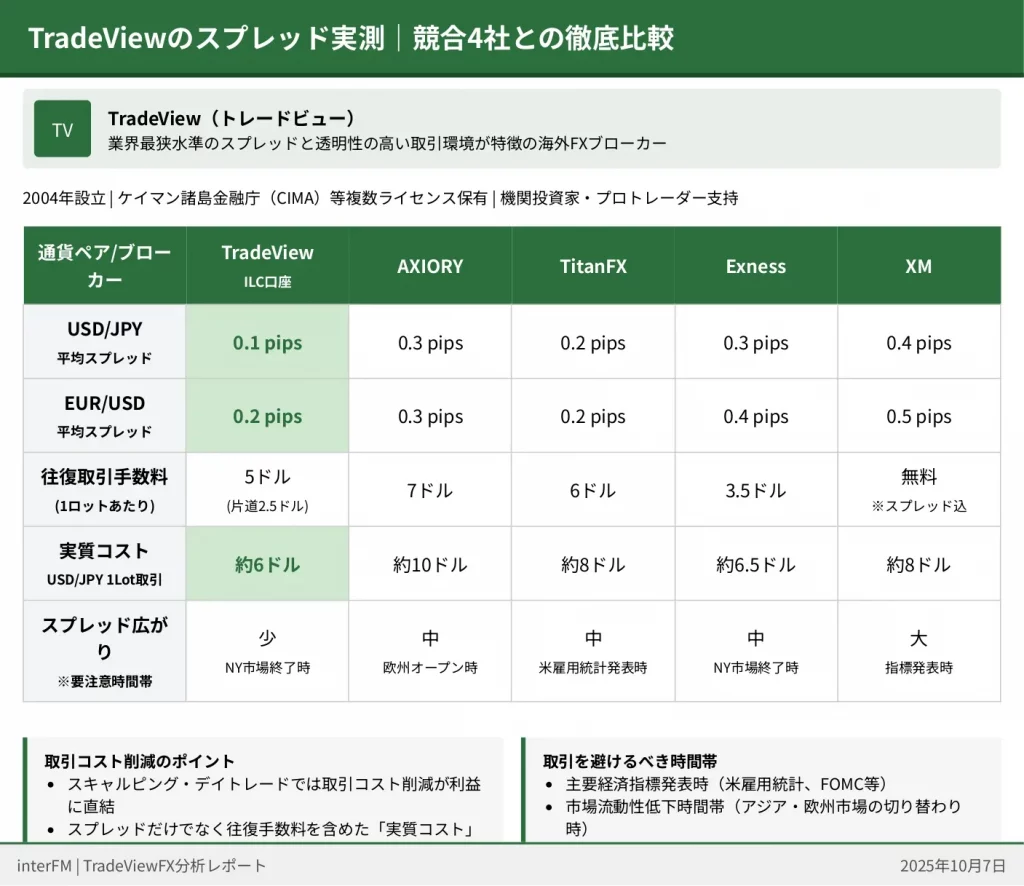Select the TitanFX column header
The image size is (1024, 886).
click(593, 266)
